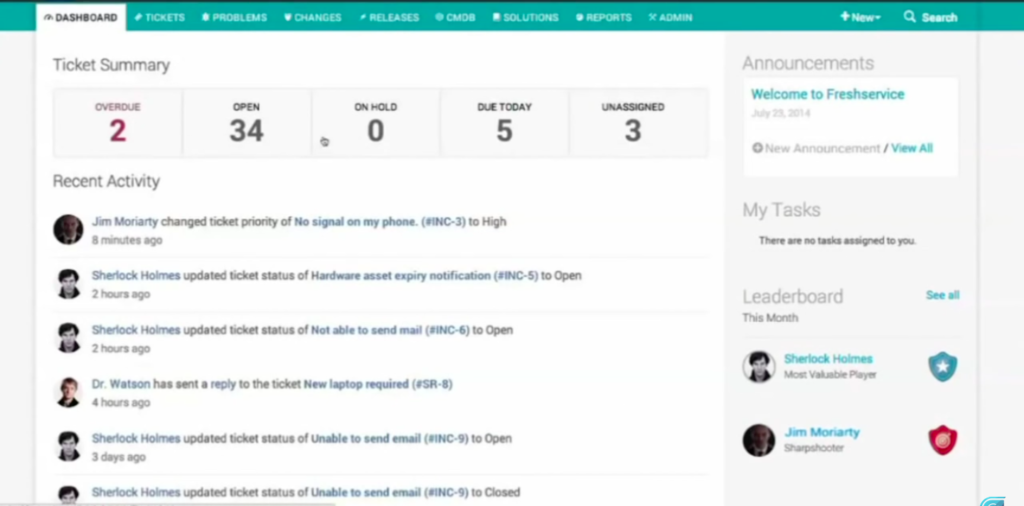Click the '8 minutes ago' timestamp

127,240
